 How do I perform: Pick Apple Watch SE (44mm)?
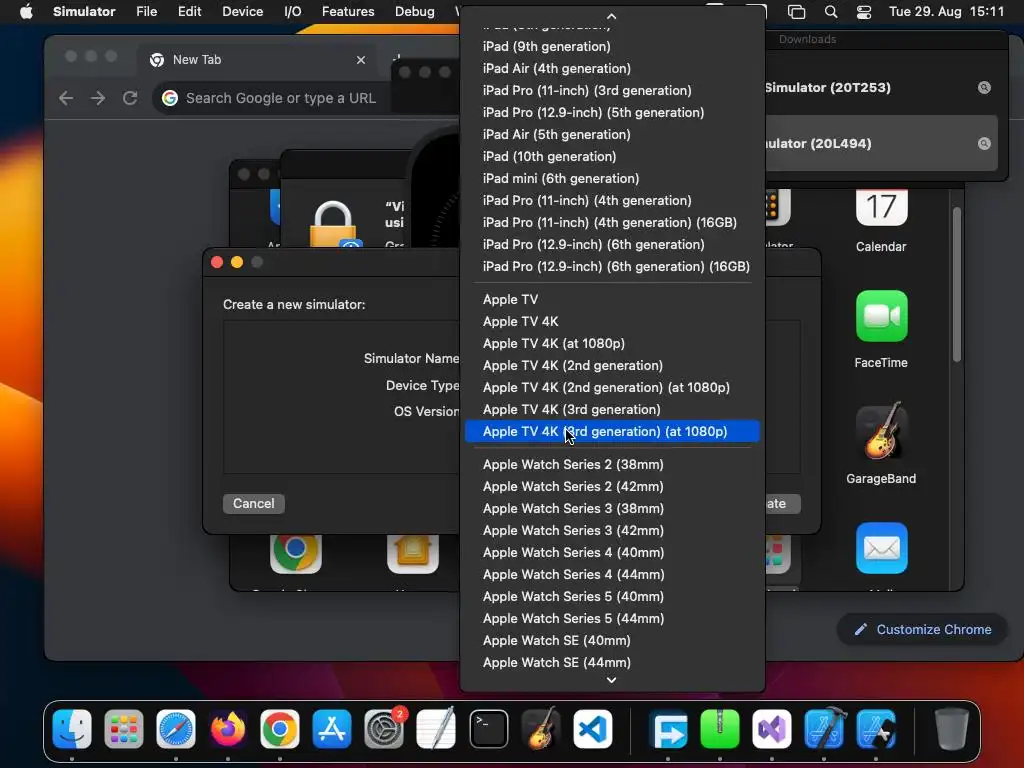(x=613, y=662)
